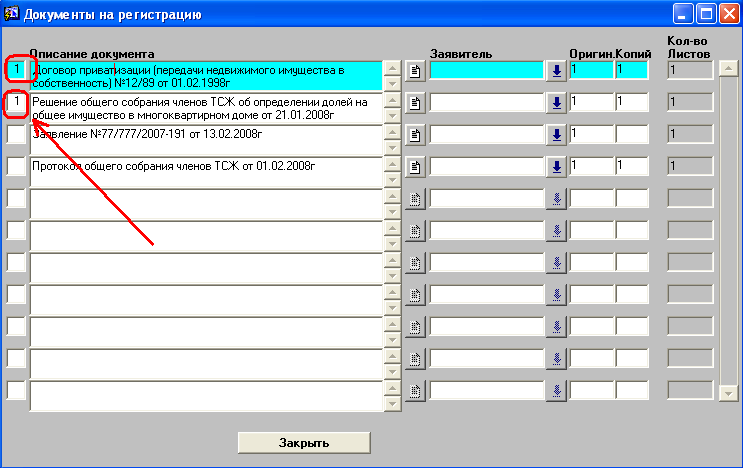Click blue down-arrow button in Протокол общего собрания row
743x468 pixels.
pyautogui.click(x=557, y=167)
